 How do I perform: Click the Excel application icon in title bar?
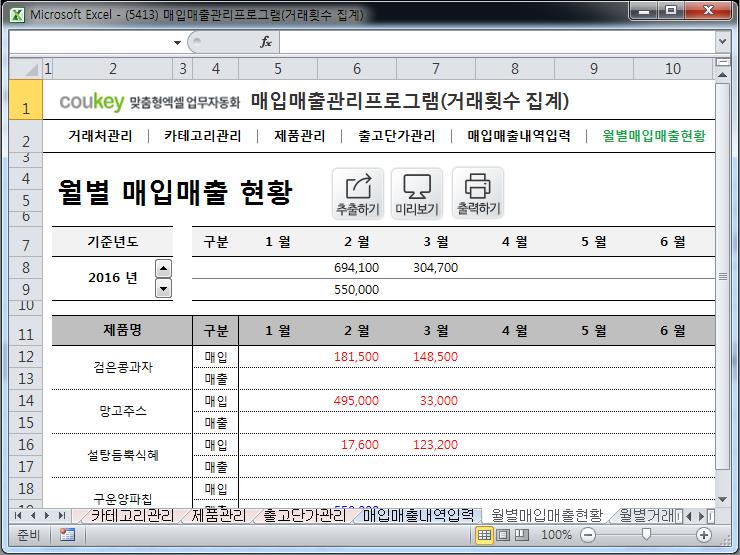pos(17,14)
